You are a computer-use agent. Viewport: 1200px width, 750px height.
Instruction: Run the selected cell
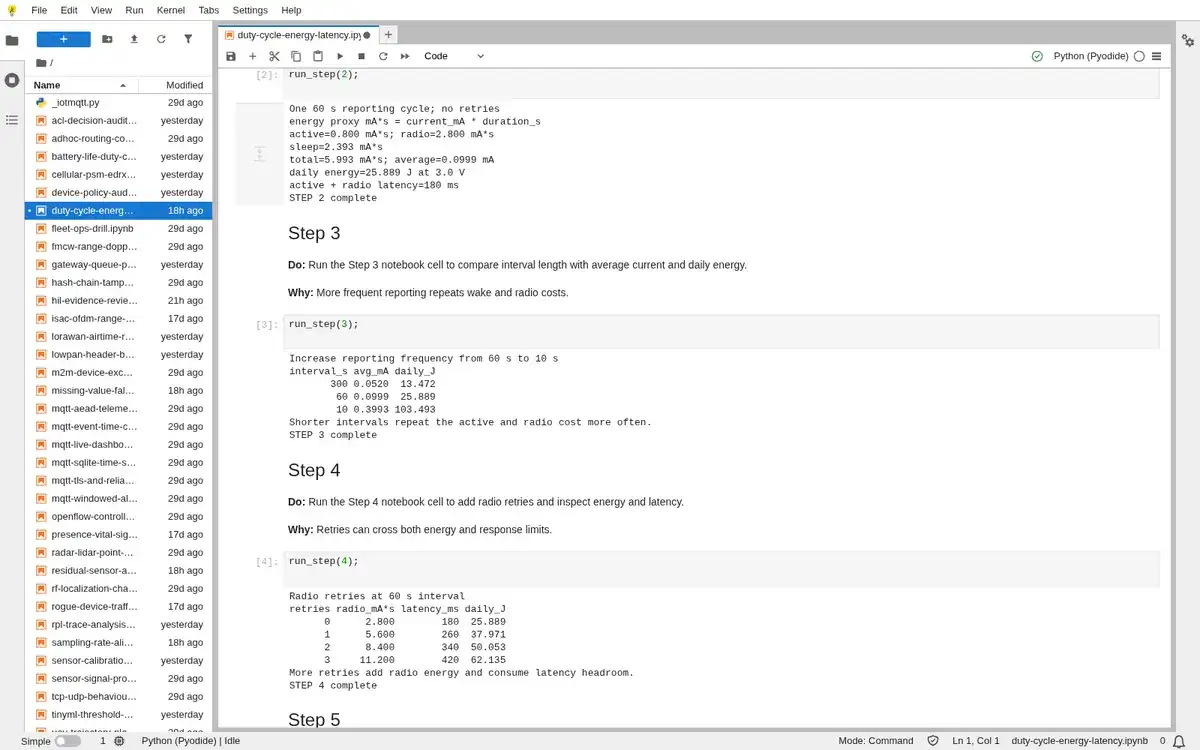pos(340,56)
